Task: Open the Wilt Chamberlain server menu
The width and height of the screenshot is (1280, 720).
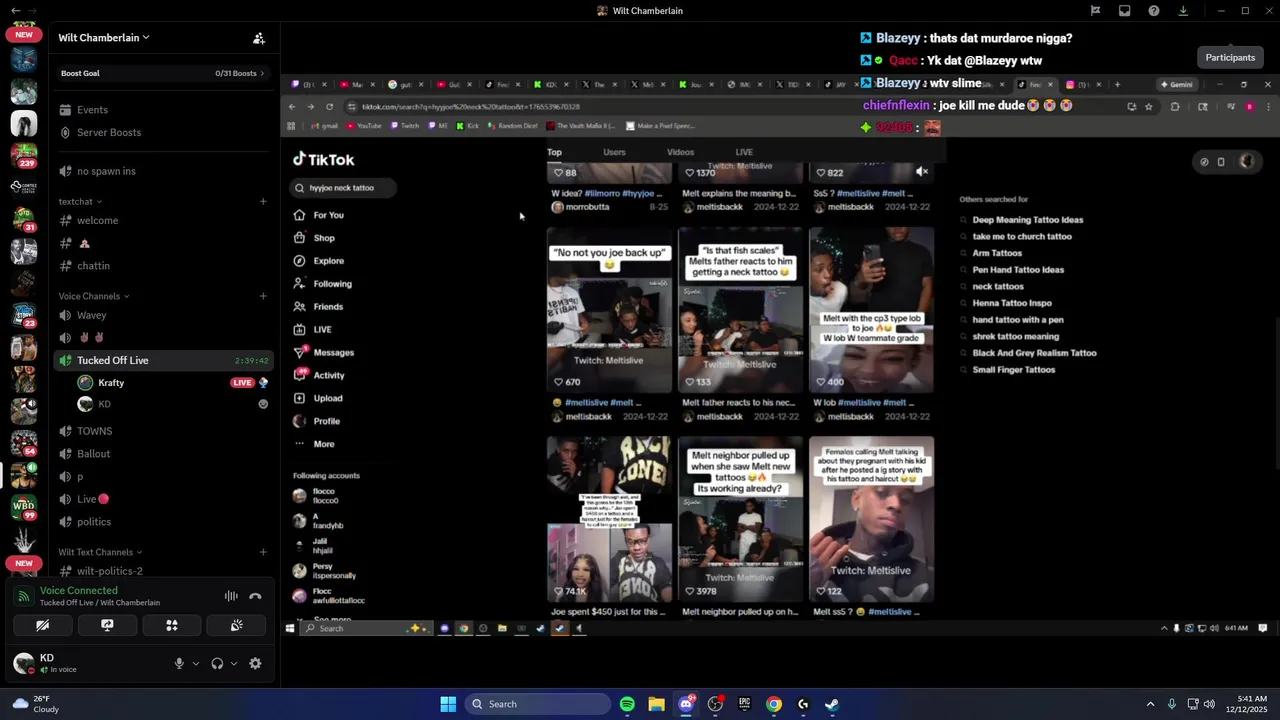Action: pyautogui.click(x=104, y=38)
